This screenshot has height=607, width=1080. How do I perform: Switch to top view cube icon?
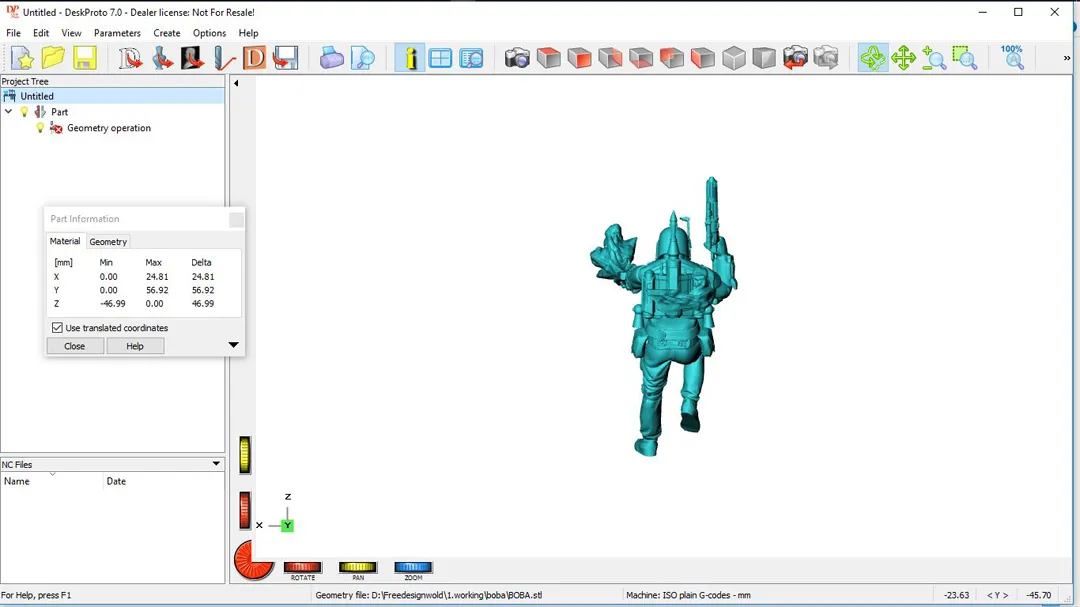(x=548, y=59)
